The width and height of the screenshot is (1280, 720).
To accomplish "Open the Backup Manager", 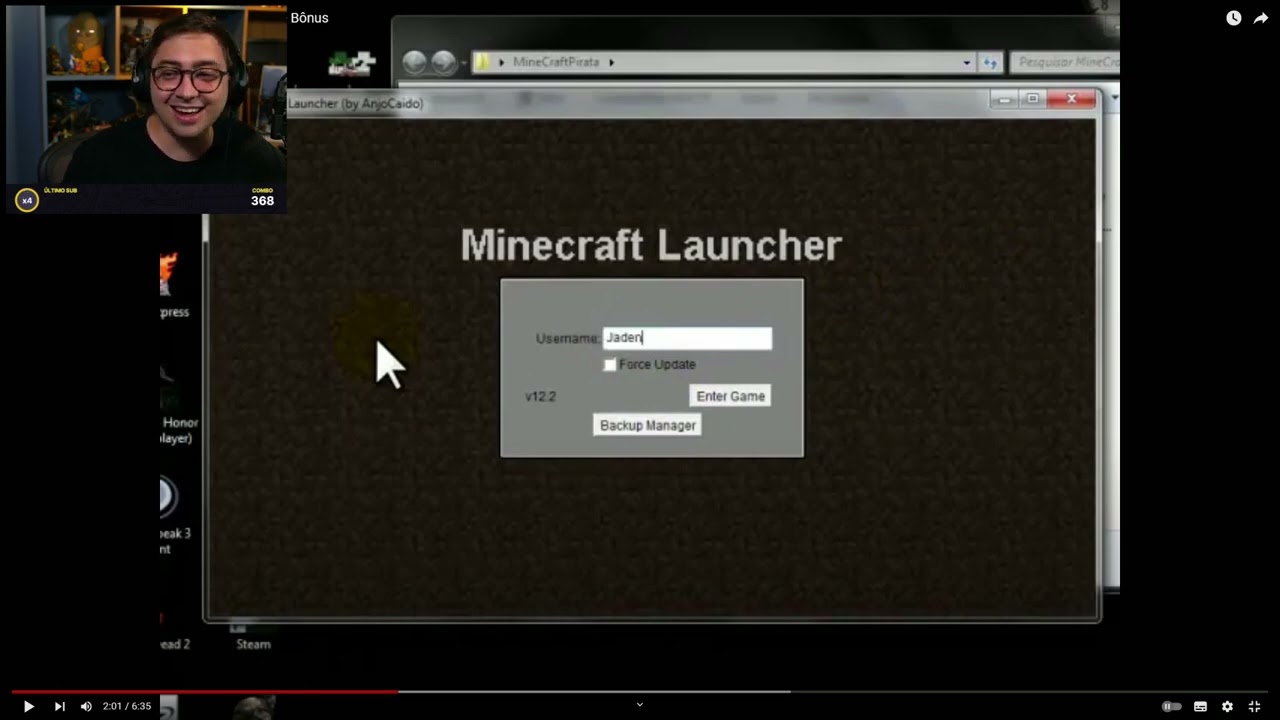I will click(x=647, y=425).
